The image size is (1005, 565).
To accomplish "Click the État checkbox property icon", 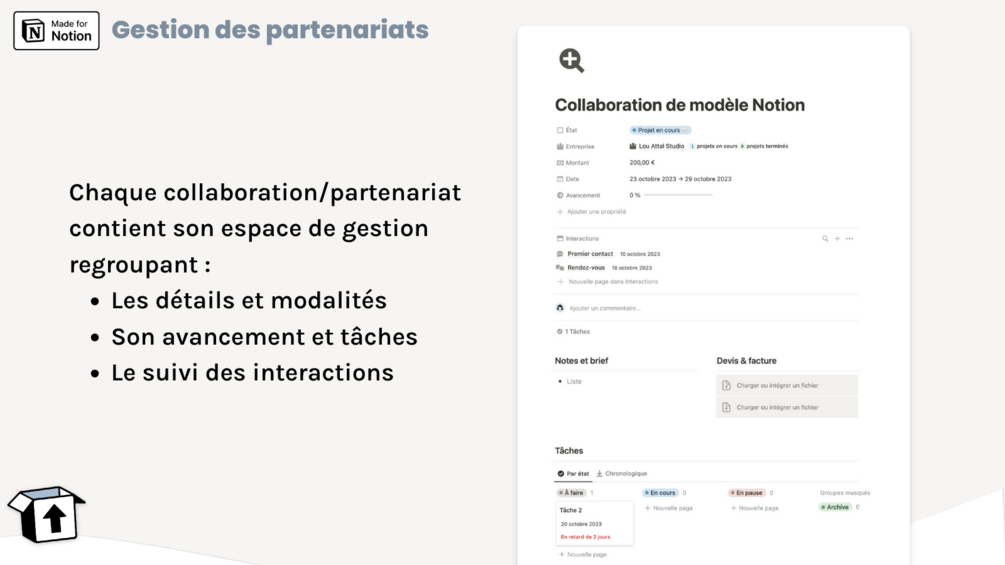I will (560, 130).
